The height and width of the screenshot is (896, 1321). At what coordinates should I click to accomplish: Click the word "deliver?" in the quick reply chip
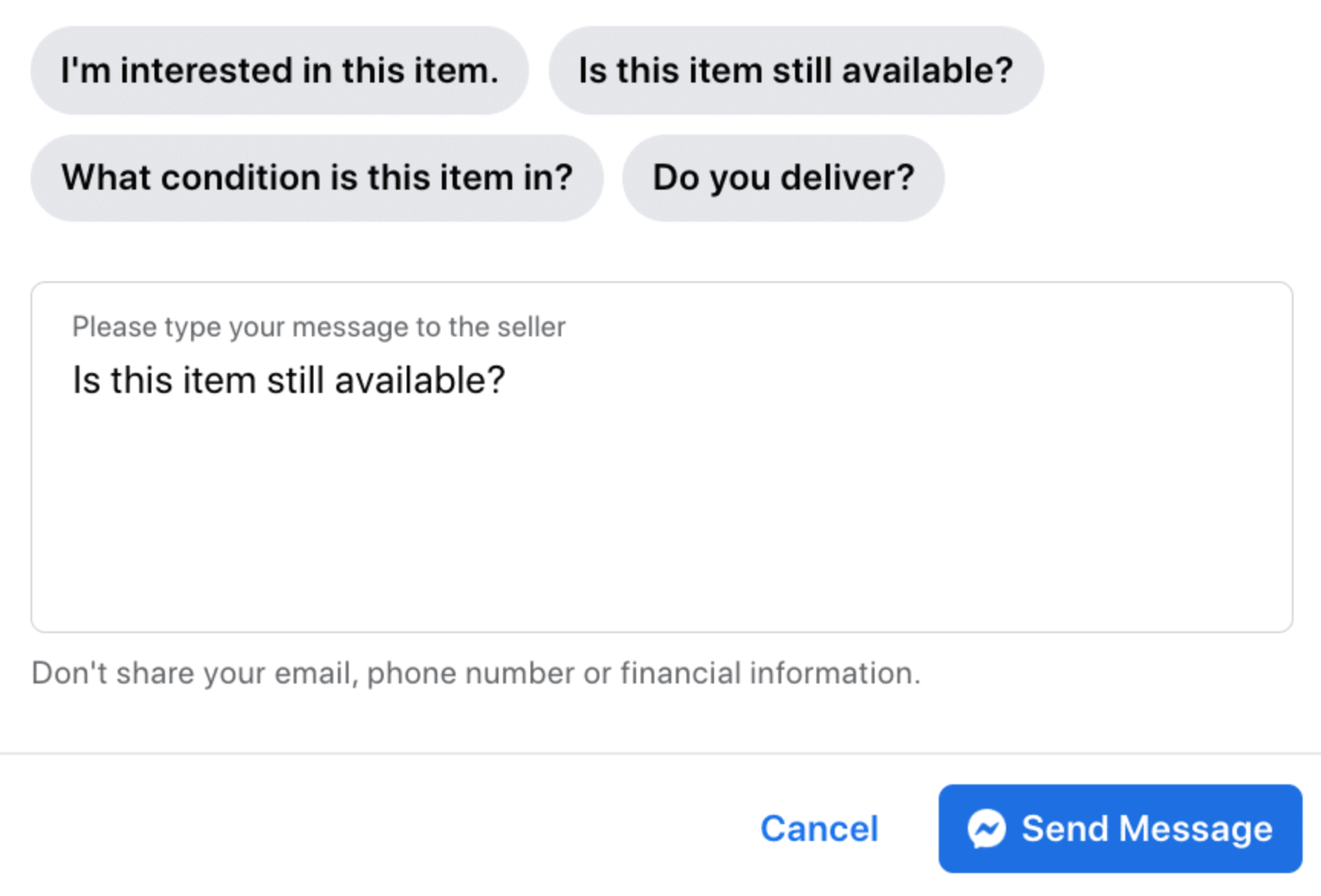(847, 178)
